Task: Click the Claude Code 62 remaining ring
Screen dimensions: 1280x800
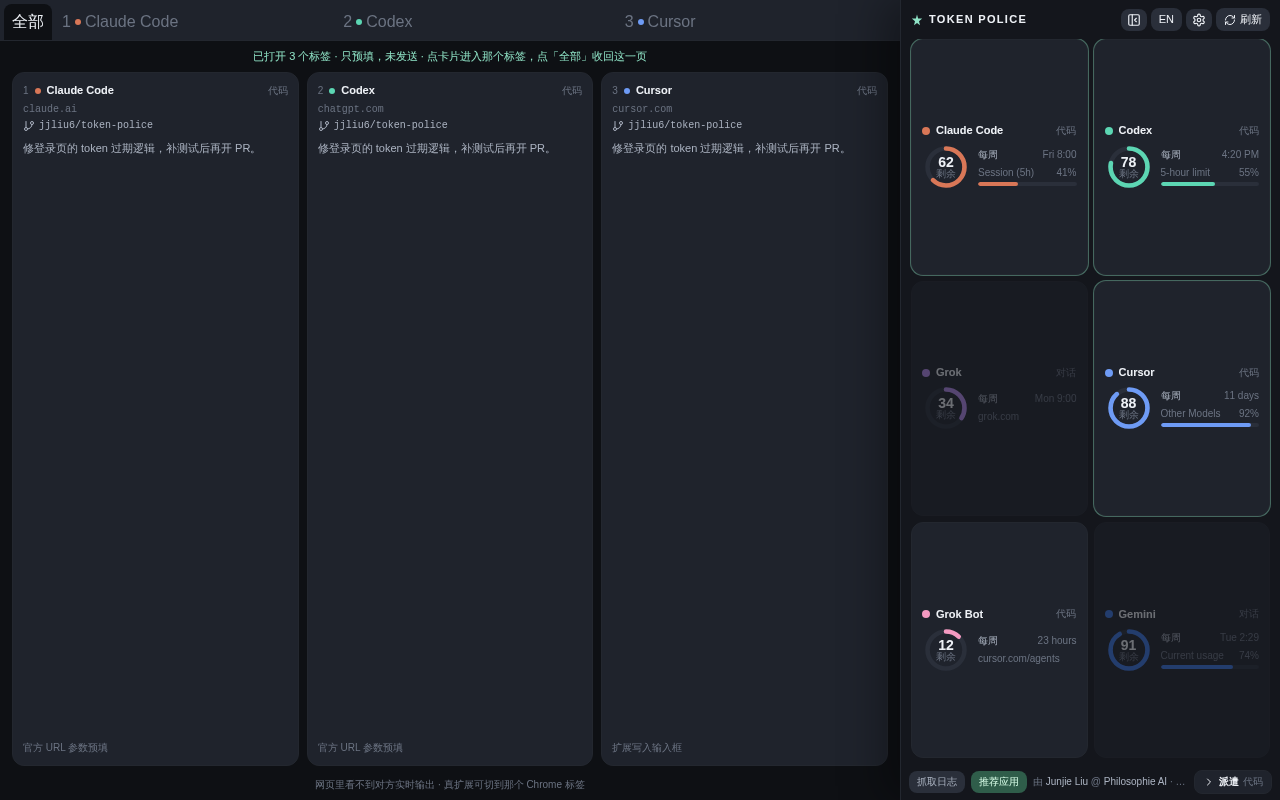Action: 946,167
